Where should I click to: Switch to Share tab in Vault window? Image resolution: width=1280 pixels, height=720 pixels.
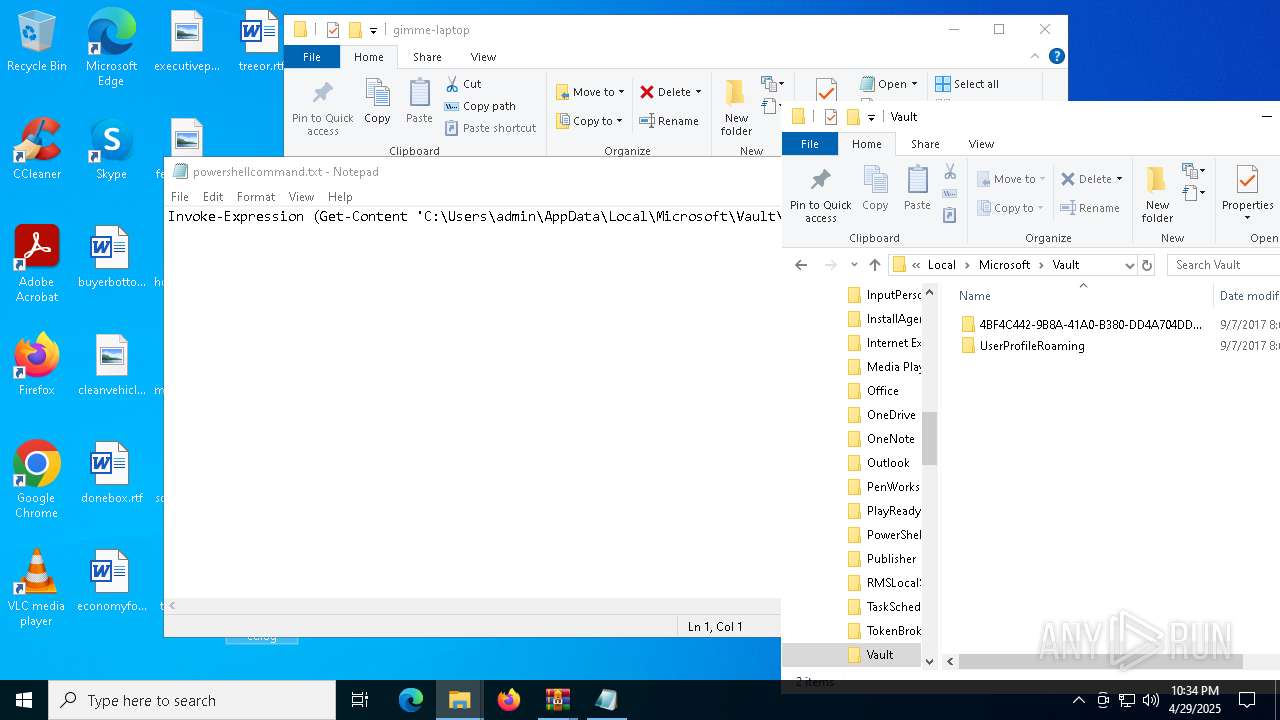[925, 144]
